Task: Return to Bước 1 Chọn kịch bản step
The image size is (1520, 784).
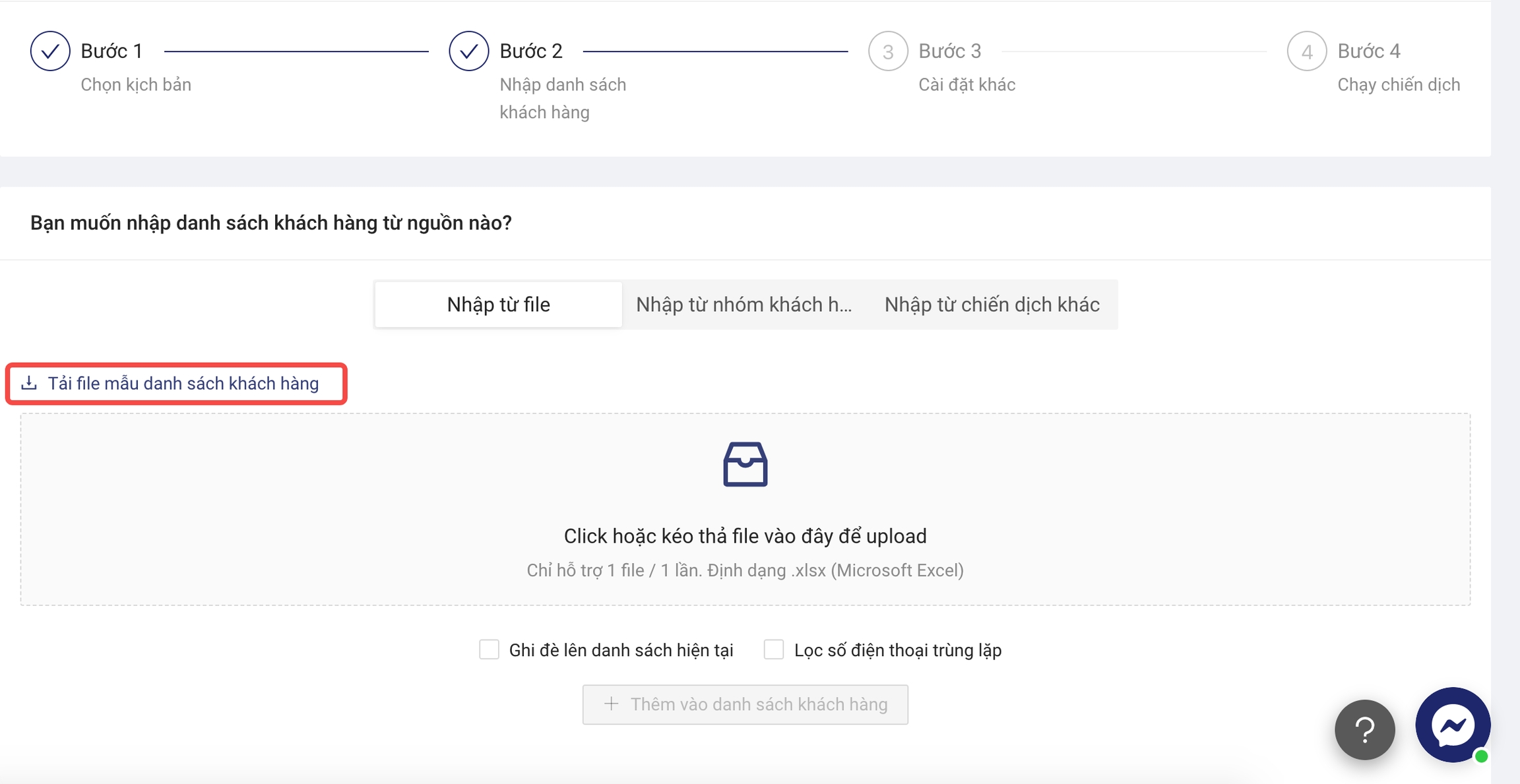Action: [x=136, y=84]
